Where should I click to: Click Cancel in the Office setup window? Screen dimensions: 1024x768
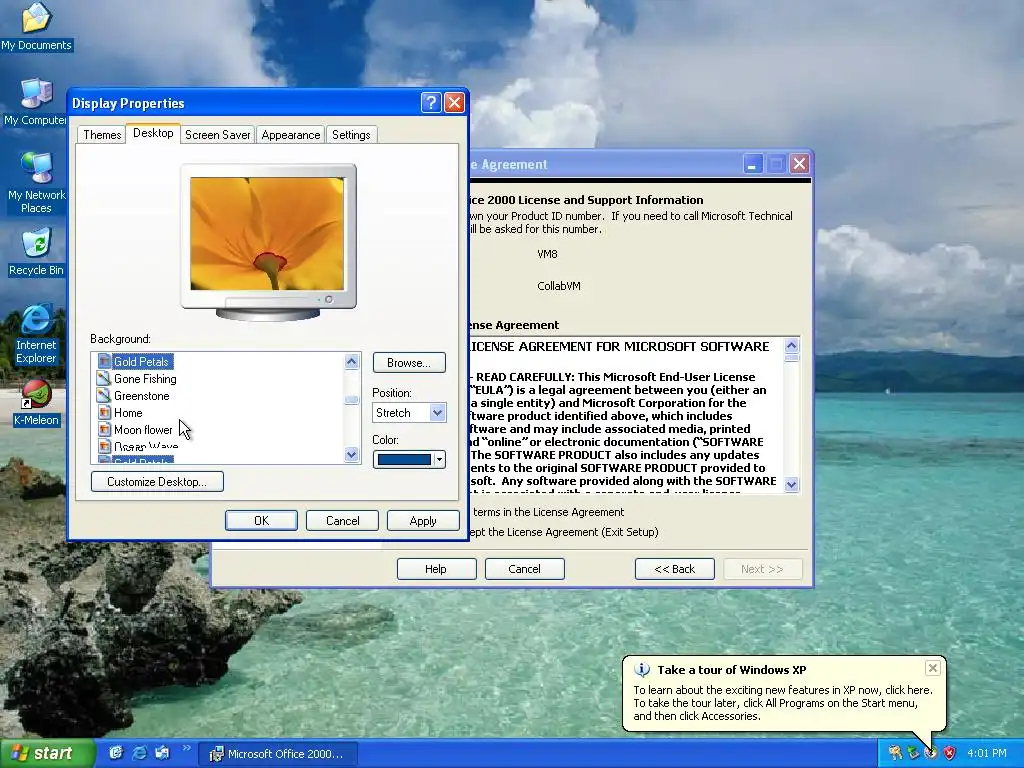tap(524, 569)
